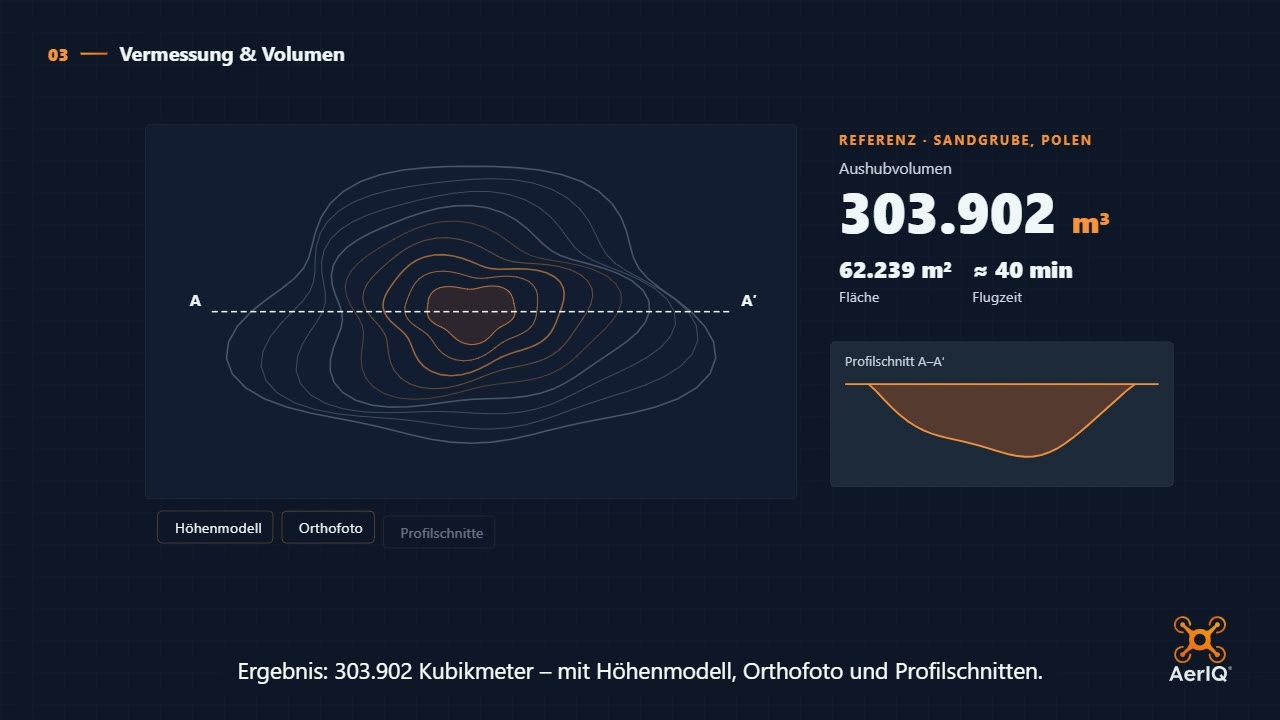Click the 303.902 volume figure
This screenshot has width=1280, height=720.
[x=947, y=214]
